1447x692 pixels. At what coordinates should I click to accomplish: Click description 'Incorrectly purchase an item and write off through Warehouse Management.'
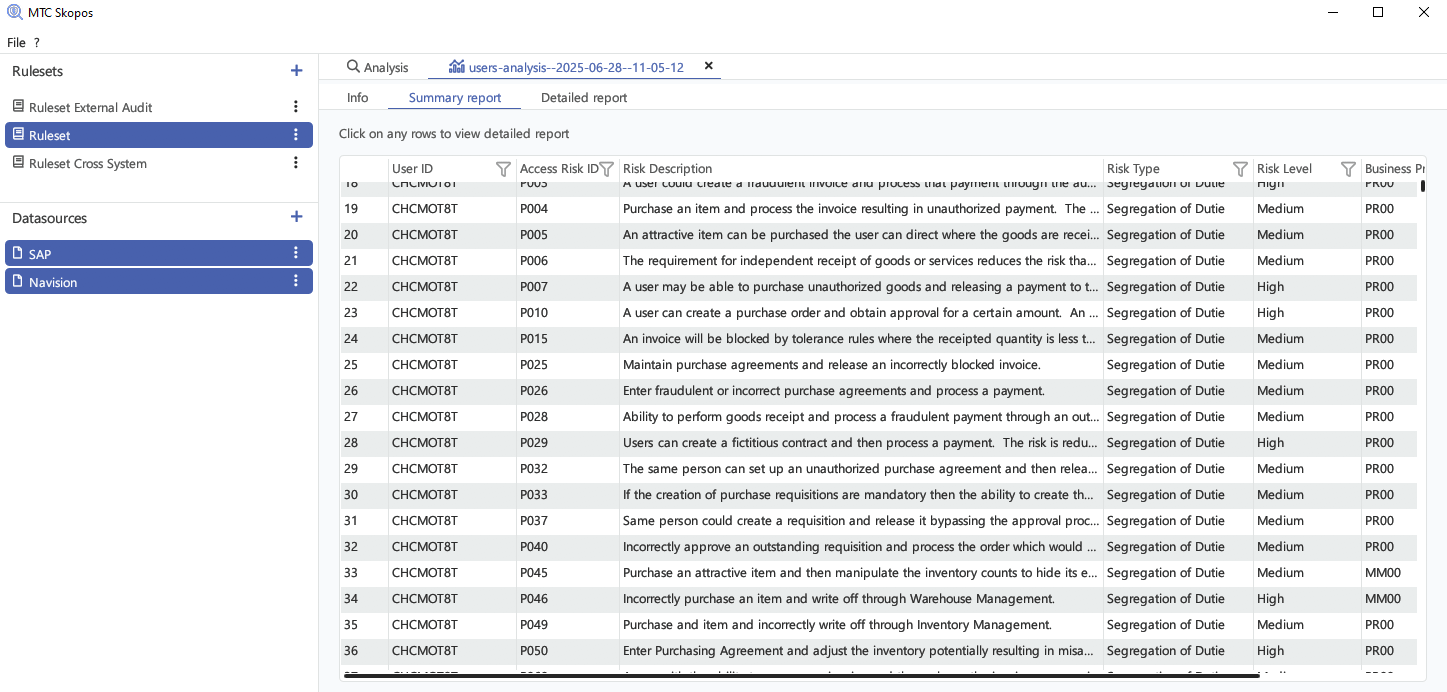click(x=839, y=599)
